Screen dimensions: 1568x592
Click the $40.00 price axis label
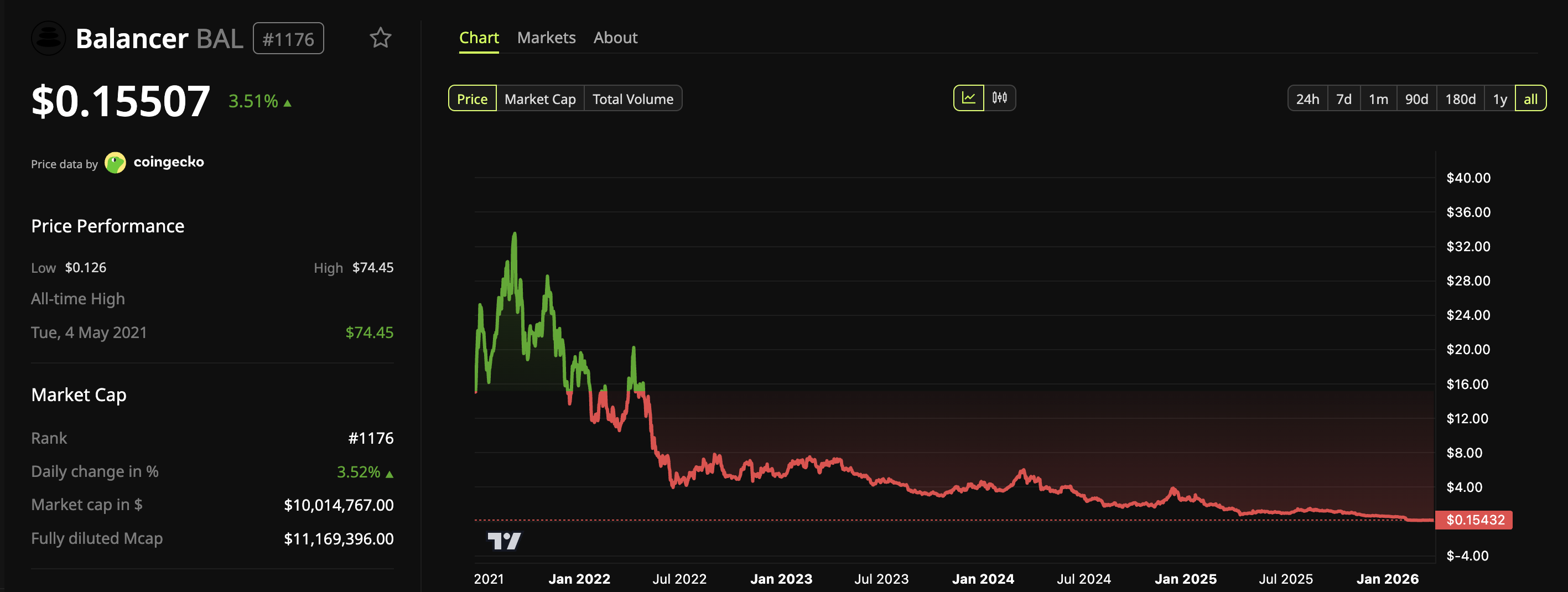(x=1468, y=178)
